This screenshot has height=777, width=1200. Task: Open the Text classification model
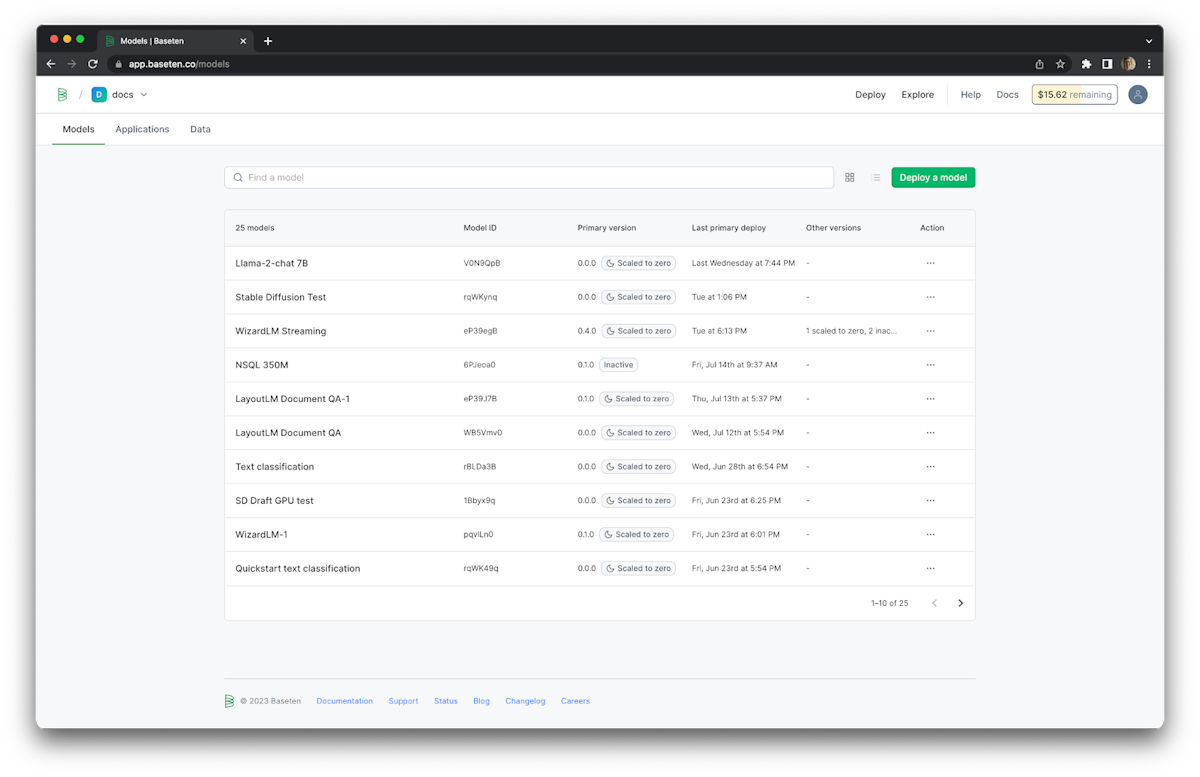pos(274,467)
